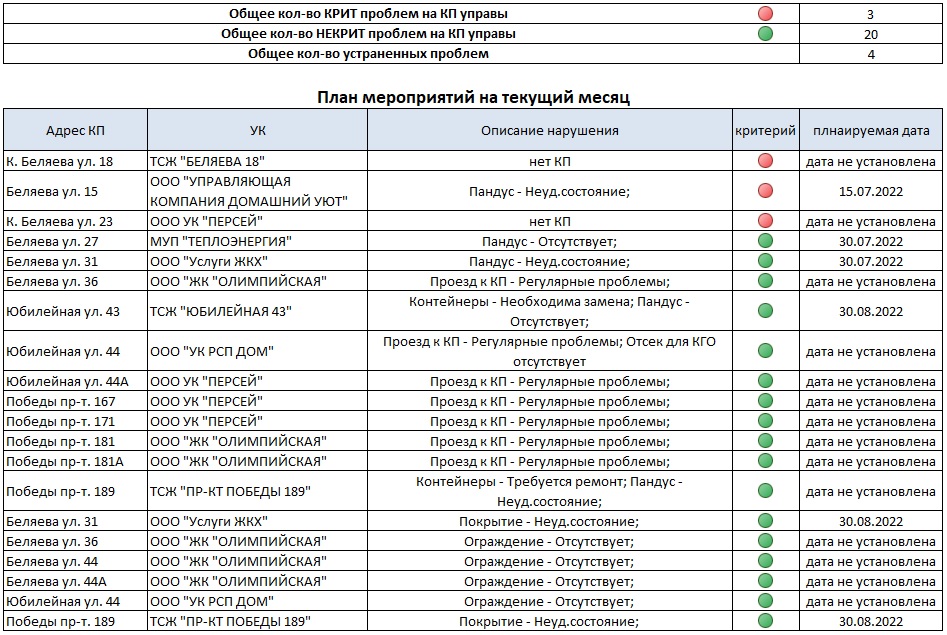Click red status circle for Беляева ул. 15
The image size is (947, 635).
click(766, 191)
